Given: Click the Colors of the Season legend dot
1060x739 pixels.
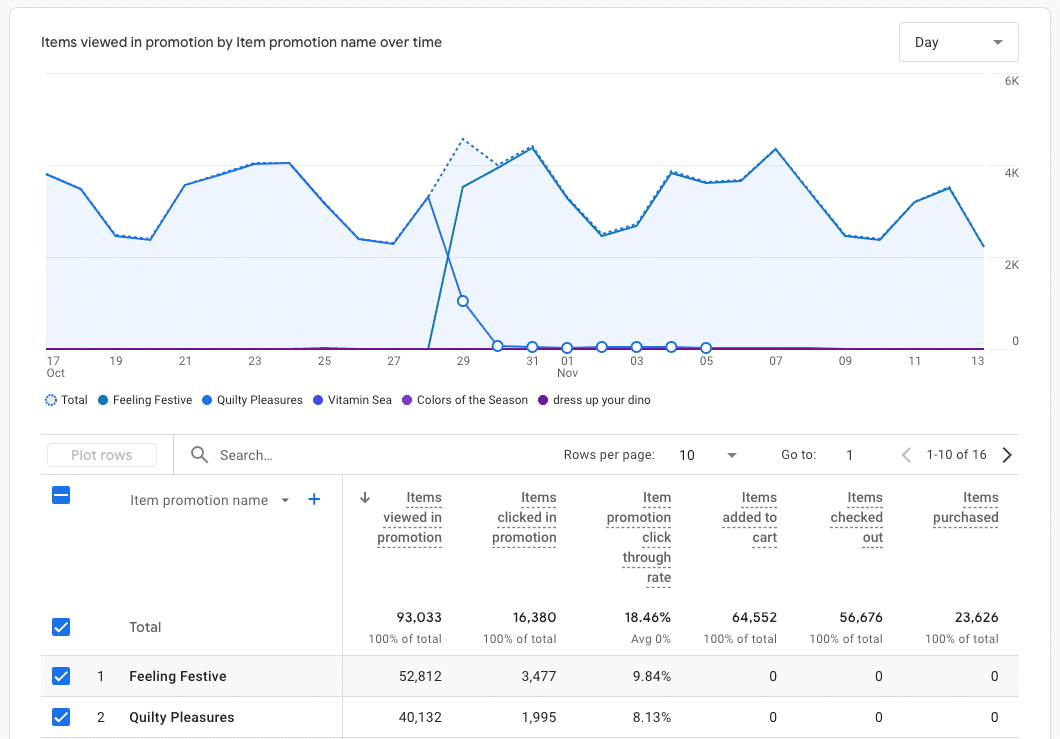Looking at the screenshot, I should pyautogui.click(x=405, y=400).
